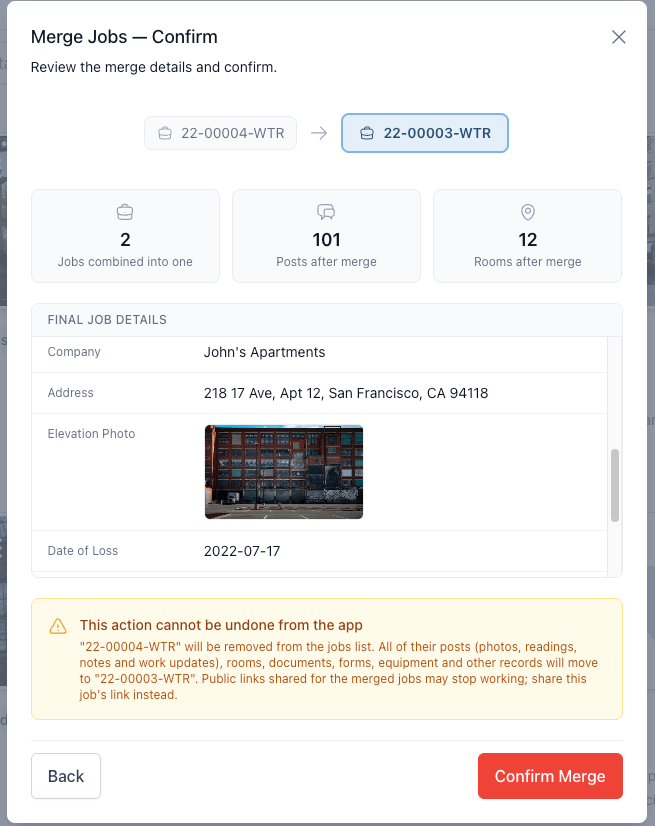Click warning text about public links
655x826 pixels.
[x=339, y=671]
